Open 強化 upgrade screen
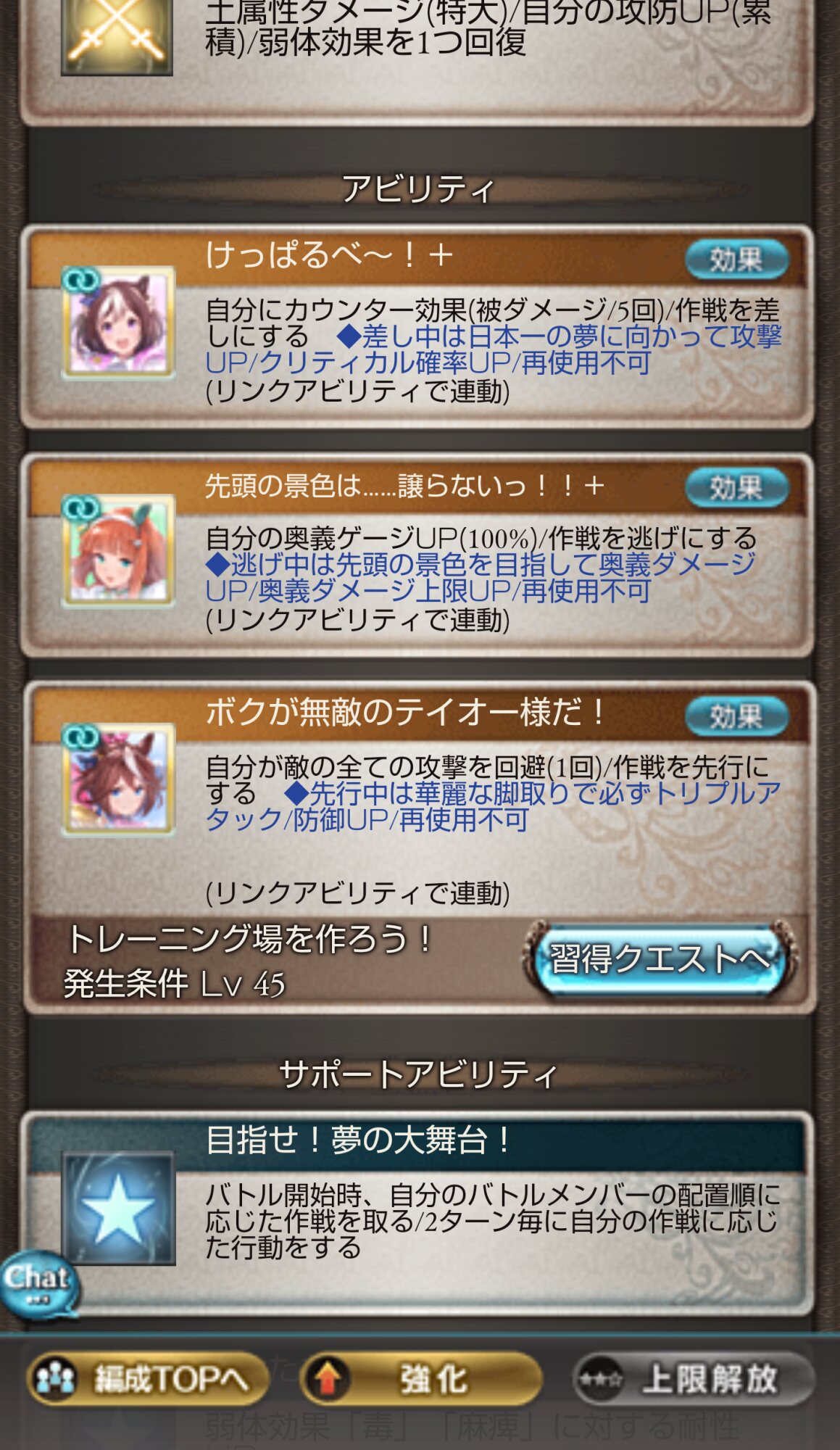Image resolution: width=840 pixels, height=1450 pixels. 421,1378
